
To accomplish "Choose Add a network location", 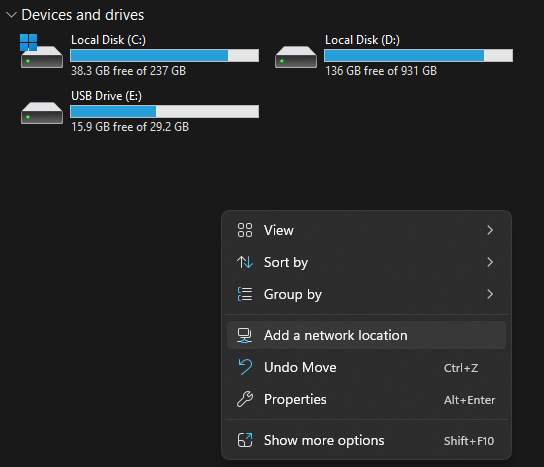I will 366,335.
